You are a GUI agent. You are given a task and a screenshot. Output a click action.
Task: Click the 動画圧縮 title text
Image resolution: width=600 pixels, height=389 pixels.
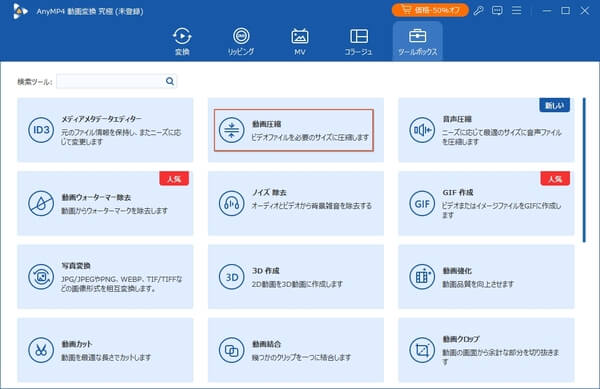pyautogui.click(x=267, y=124)
